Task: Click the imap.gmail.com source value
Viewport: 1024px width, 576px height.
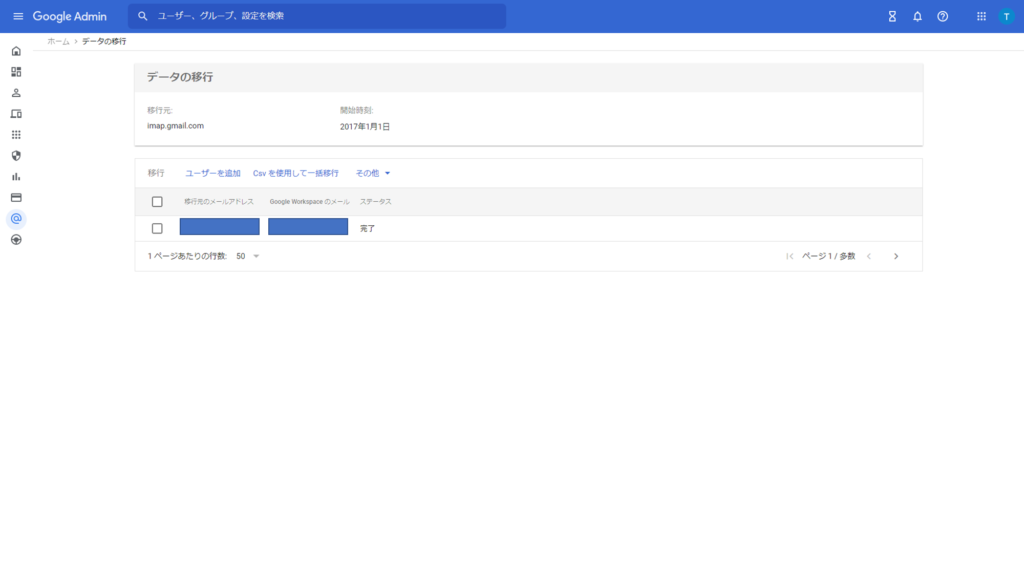Action: point(176,126)
